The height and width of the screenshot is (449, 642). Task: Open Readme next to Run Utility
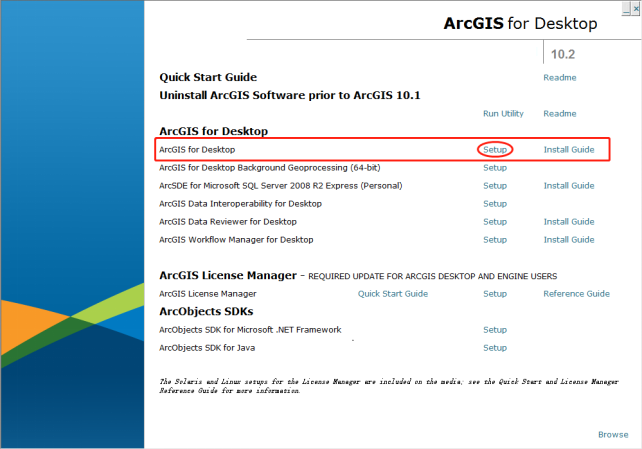559,113
